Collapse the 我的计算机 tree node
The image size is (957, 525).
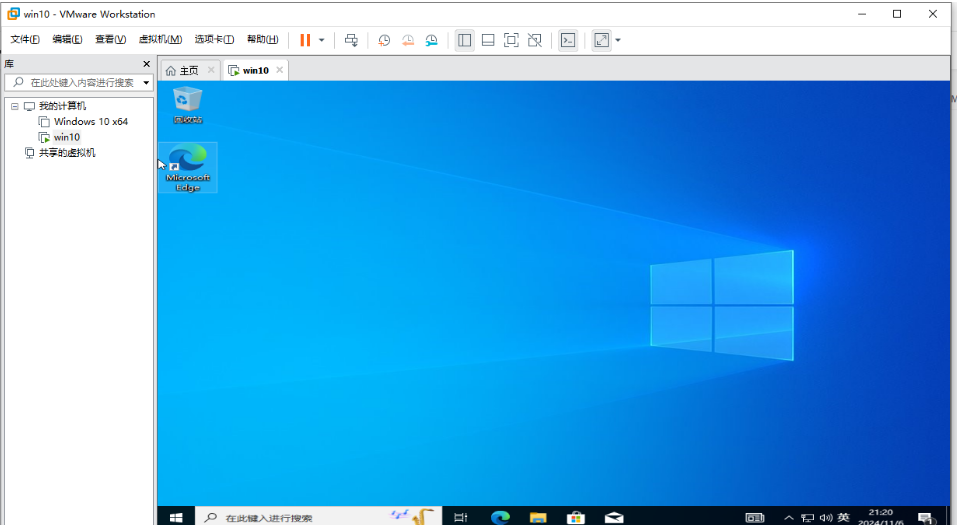(x=15, y=106)
